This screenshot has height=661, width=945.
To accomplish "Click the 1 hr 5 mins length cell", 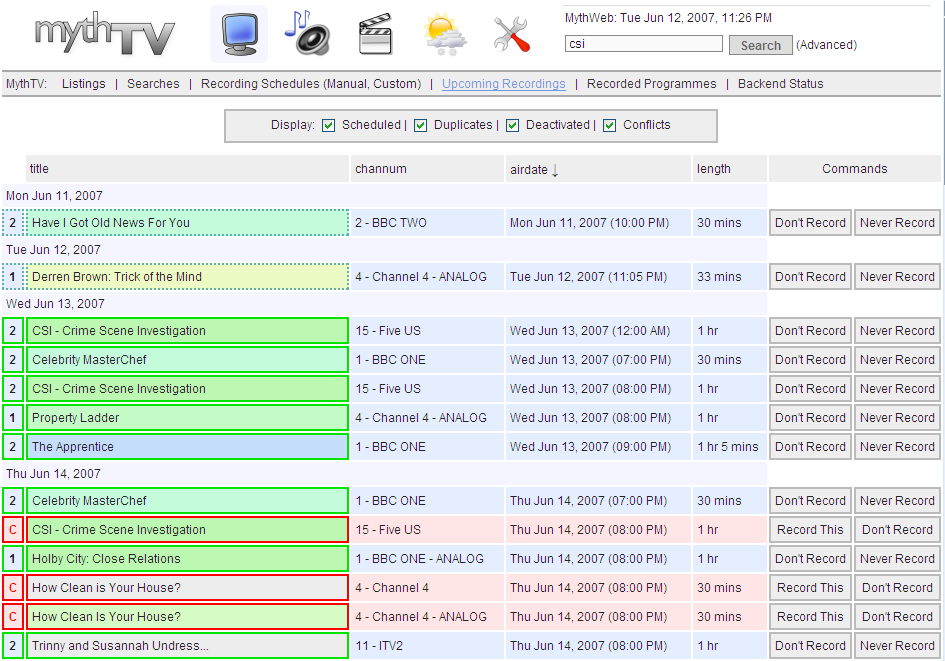I will pyautogui.click(x=729, y=446).
